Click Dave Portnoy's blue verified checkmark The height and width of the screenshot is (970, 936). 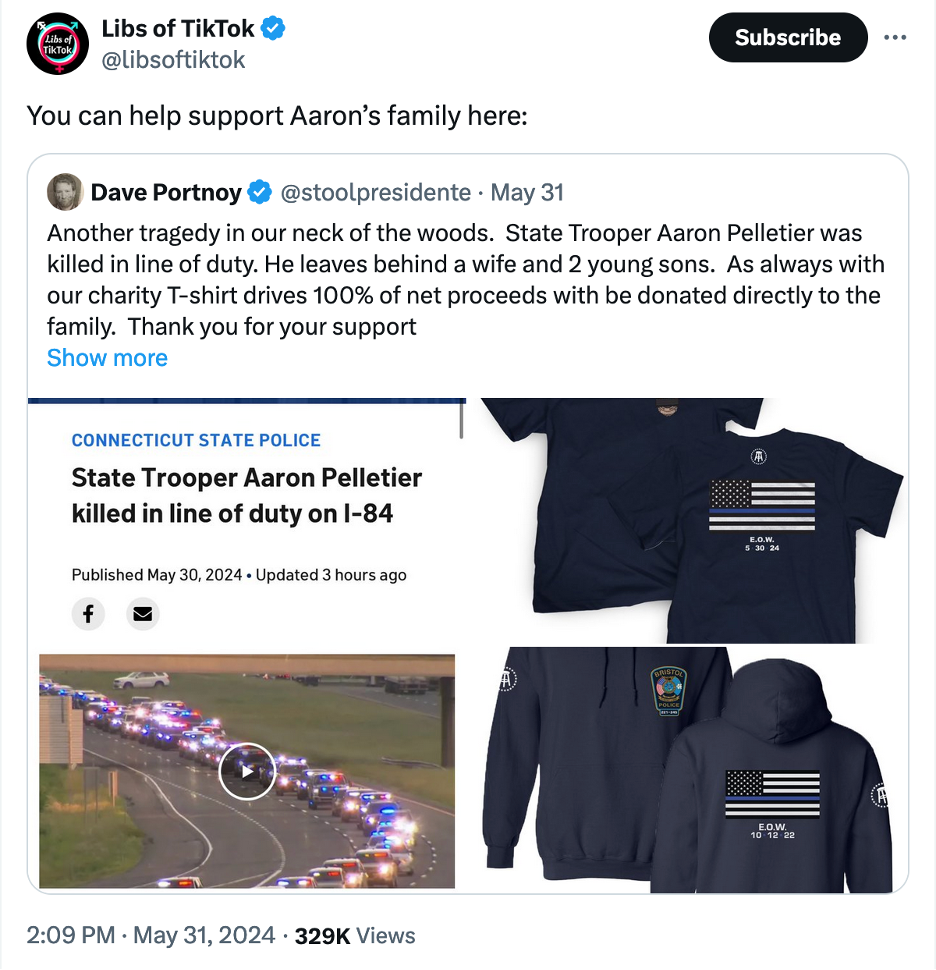click(260, 192)
